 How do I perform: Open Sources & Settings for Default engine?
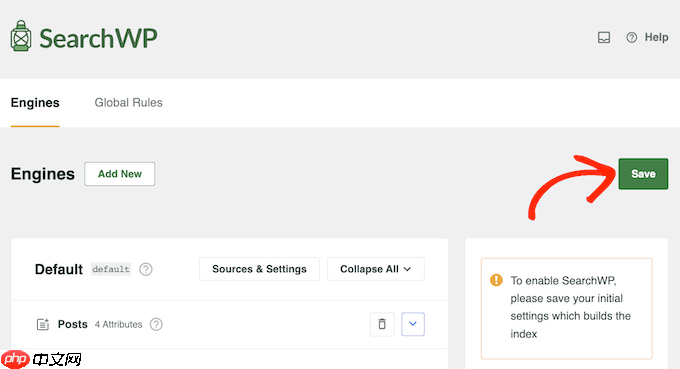click(x=259, y=269)
